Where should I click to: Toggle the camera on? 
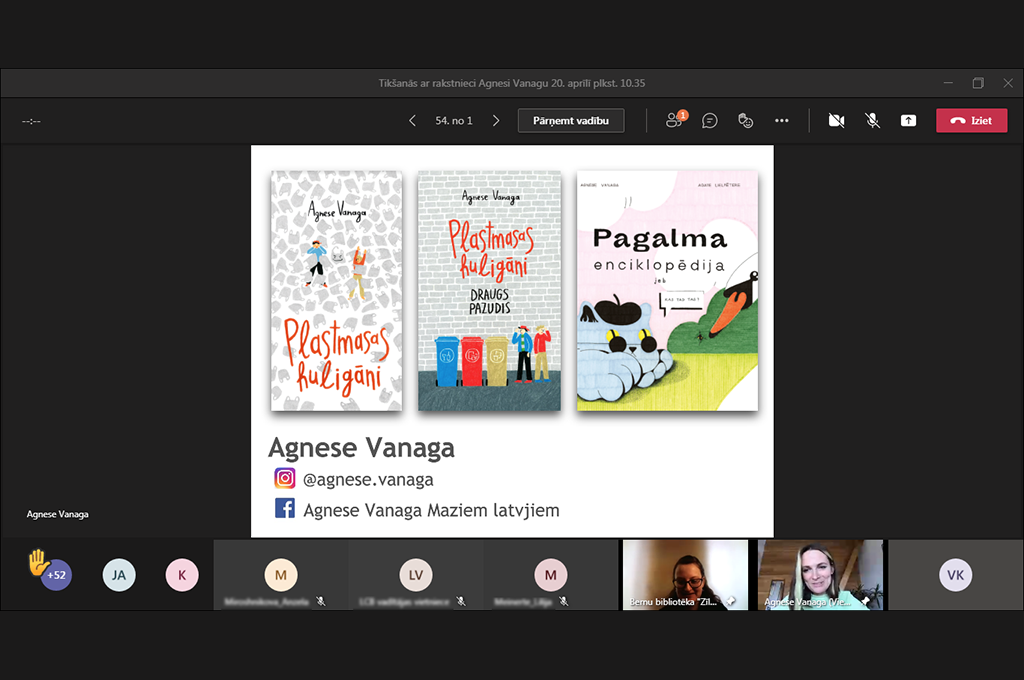[x=837, y=121]
